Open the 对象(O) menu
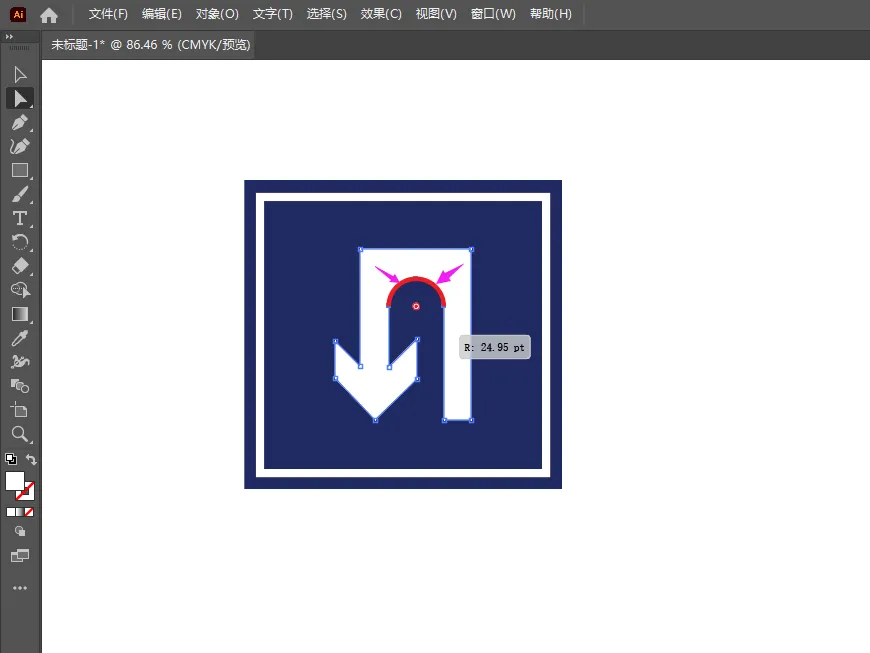 click(x=217, y=14)
